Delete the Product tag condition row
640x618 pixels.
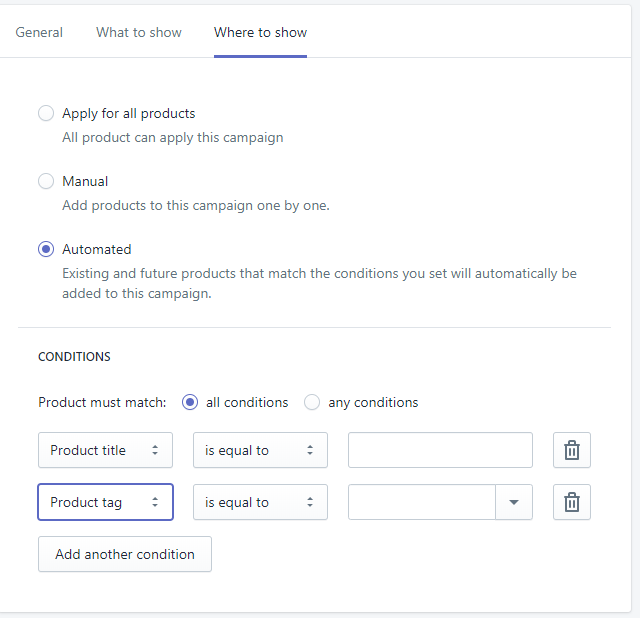(572, 502)
